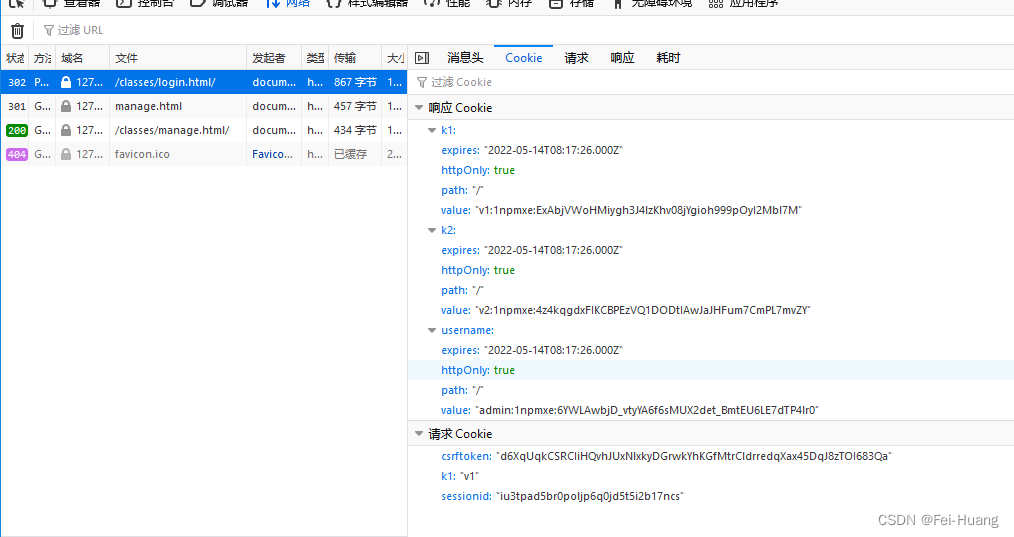This screenshot has width=1014, height=537.
Task: Clear the network log with the trash icon
Action: tap(17, 30)
